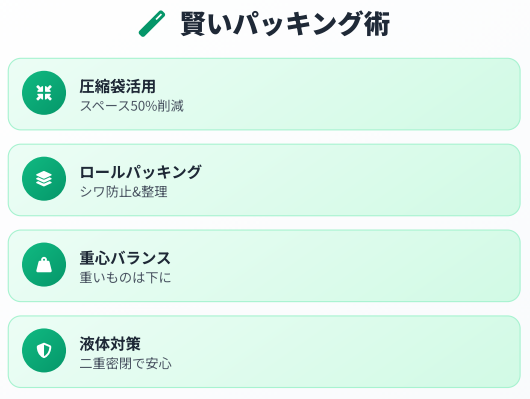Click the シワ防止&整理 subtitle

(124, 192)
